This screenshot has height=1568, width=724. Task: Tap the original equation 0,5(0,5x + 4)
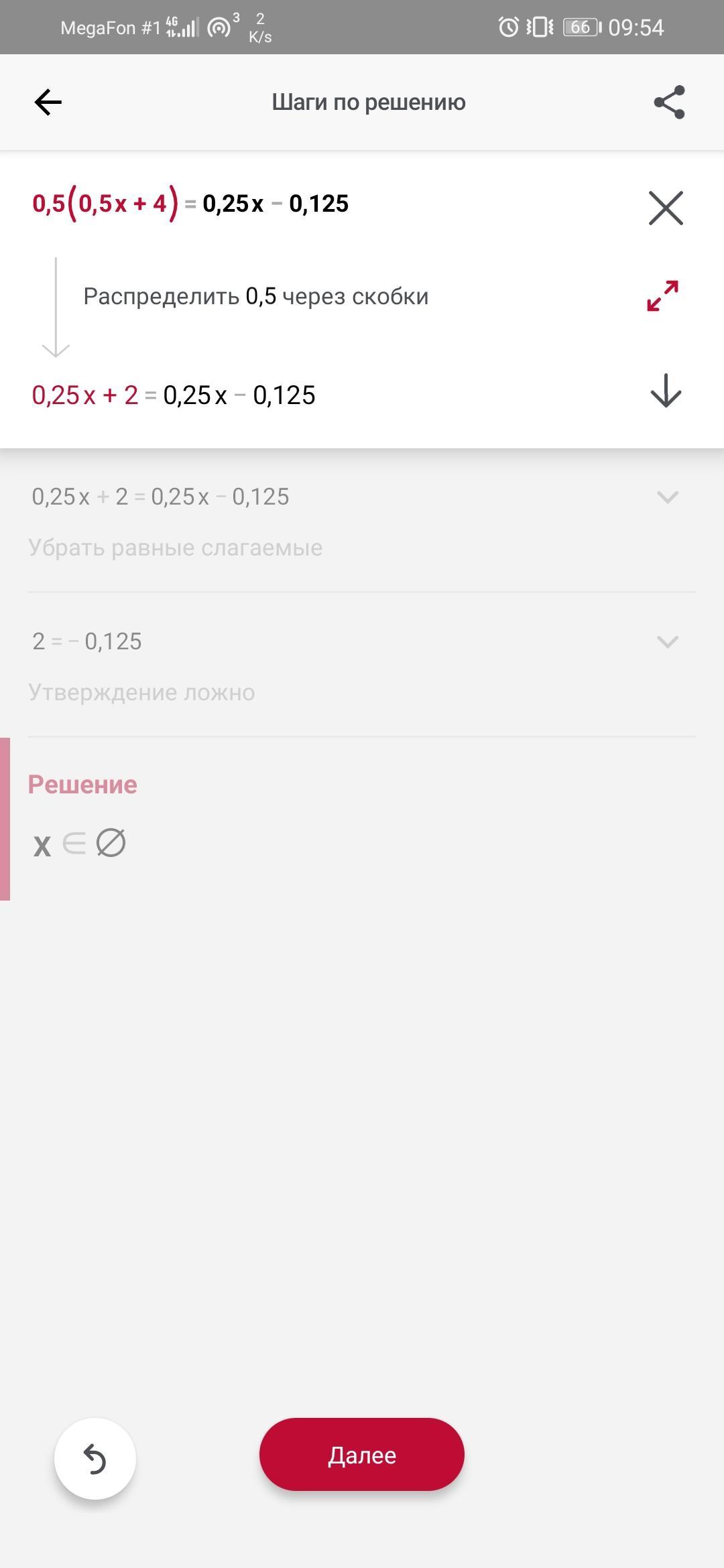click(x=106, y=204)
